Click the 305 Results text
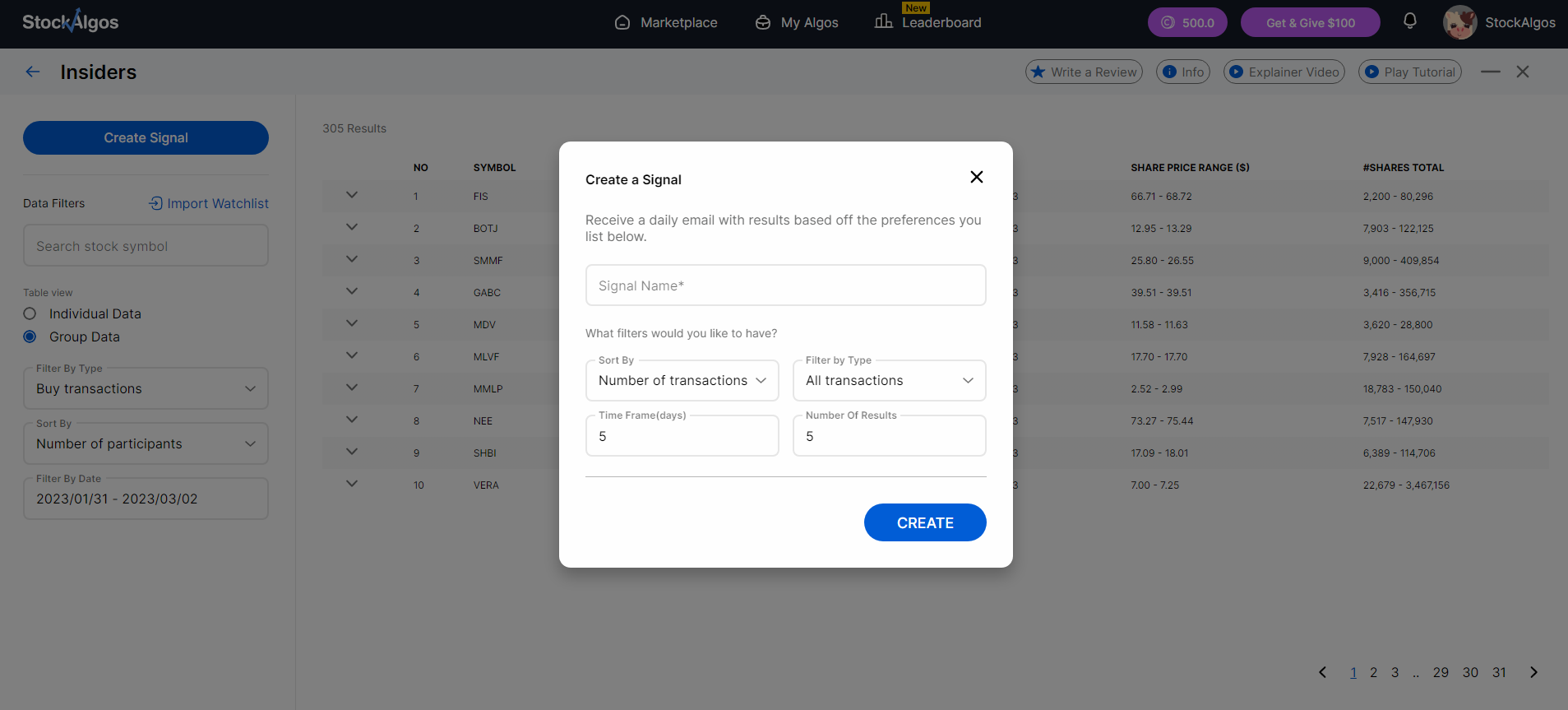Image resolution: width=1568 pixels, height=710 pixels. 354,128
